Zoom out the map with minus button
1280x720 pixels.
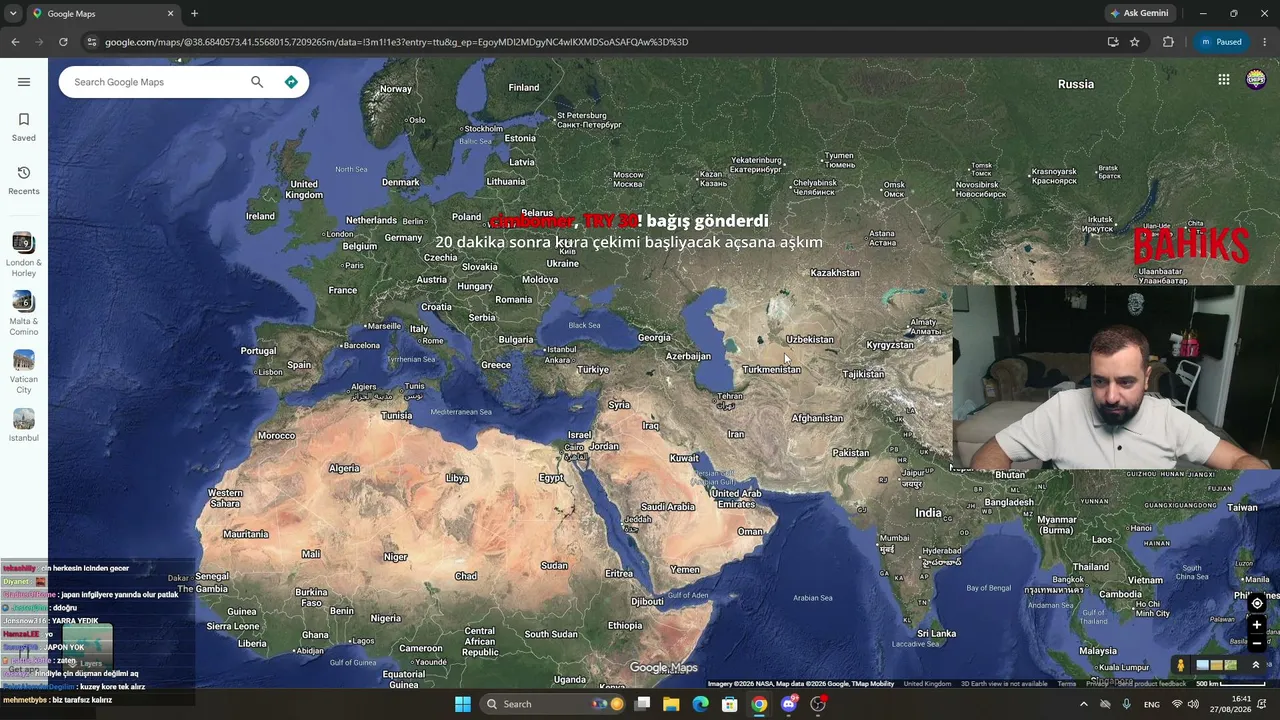coord(1257,644)
